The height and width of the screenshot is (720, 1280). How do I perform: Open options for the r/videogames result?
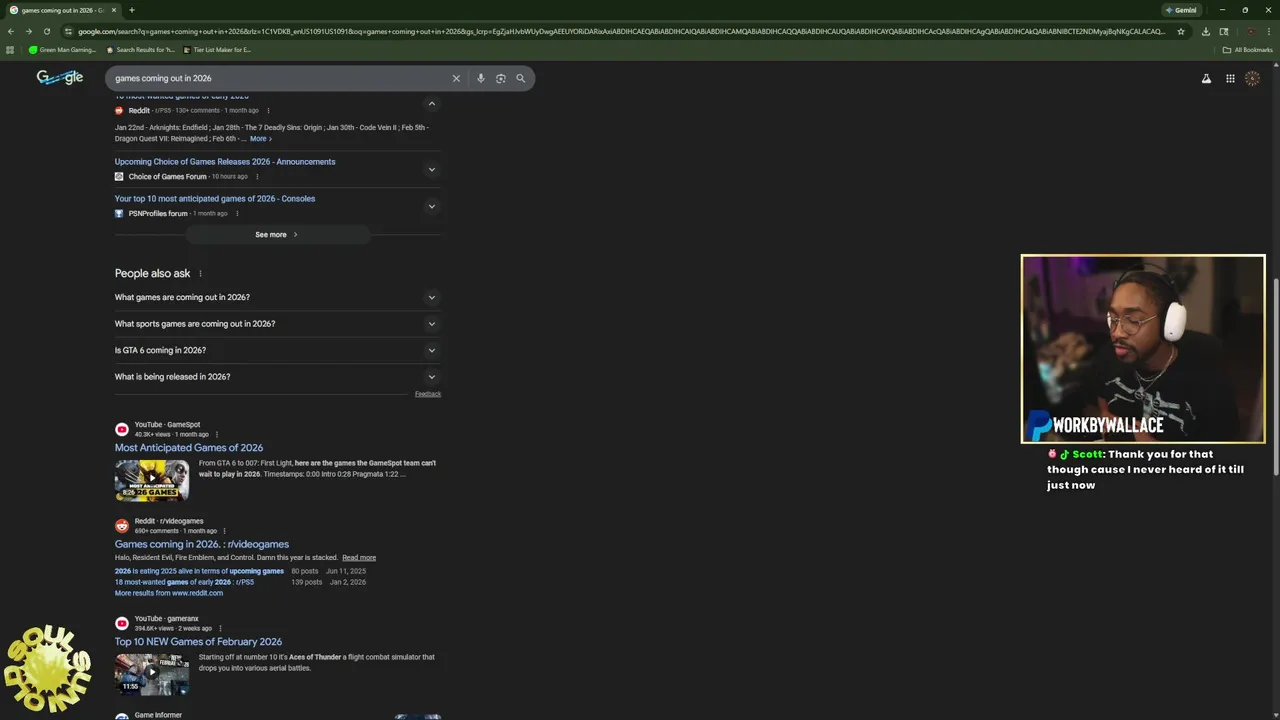pos(224,531)
